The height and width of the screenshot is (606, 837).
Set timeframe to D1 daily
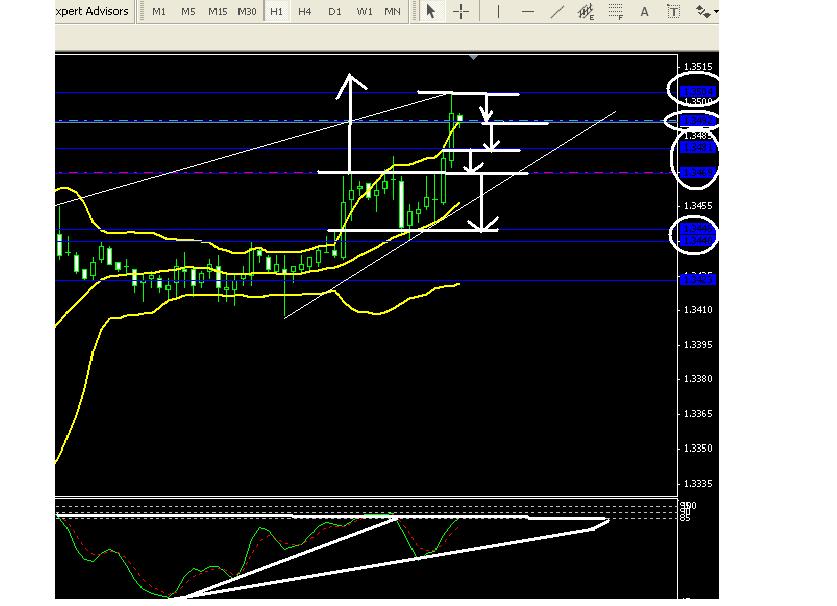pos(335,12)
